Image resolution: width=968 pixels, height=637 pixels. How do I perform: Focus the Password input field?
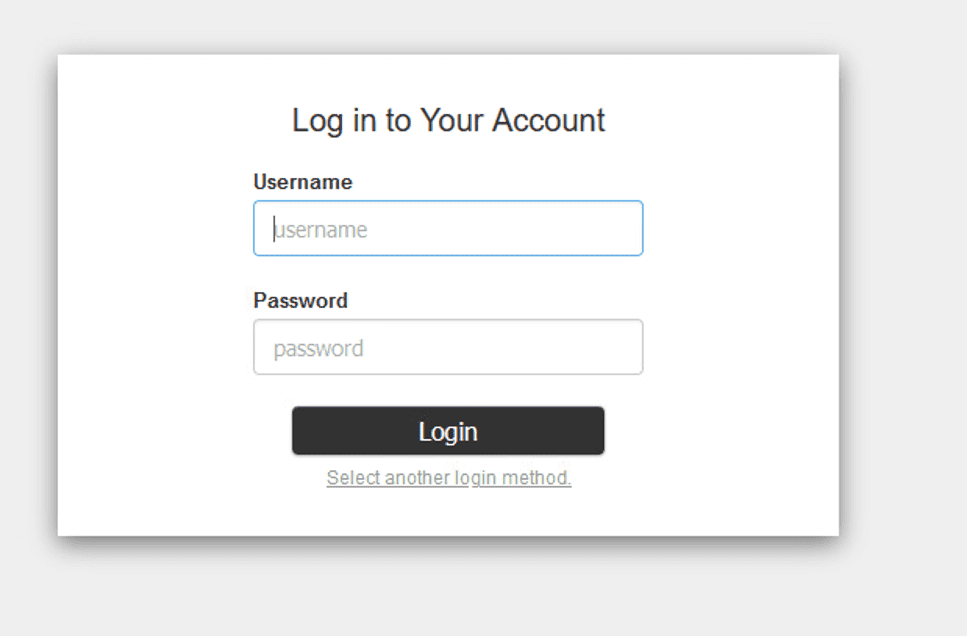(448, 347)
